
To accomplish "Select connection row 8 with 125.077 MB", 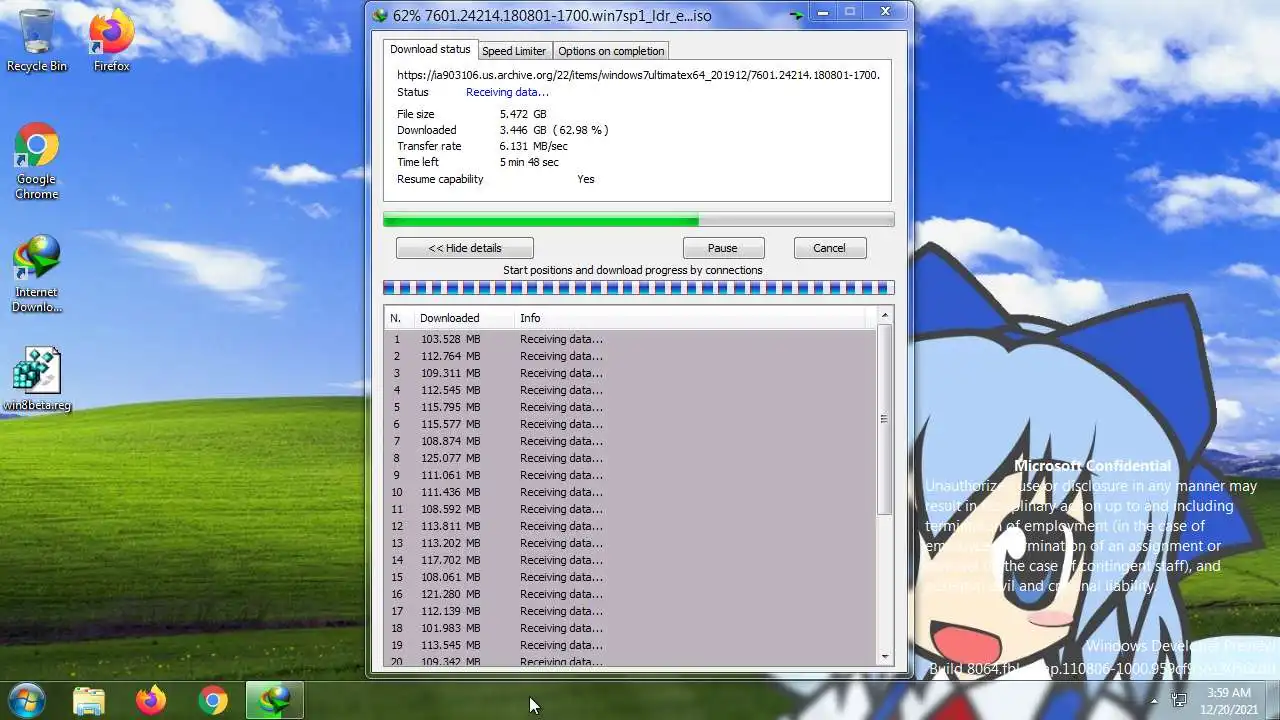I will pyautogui.click(x=630, y=458).
